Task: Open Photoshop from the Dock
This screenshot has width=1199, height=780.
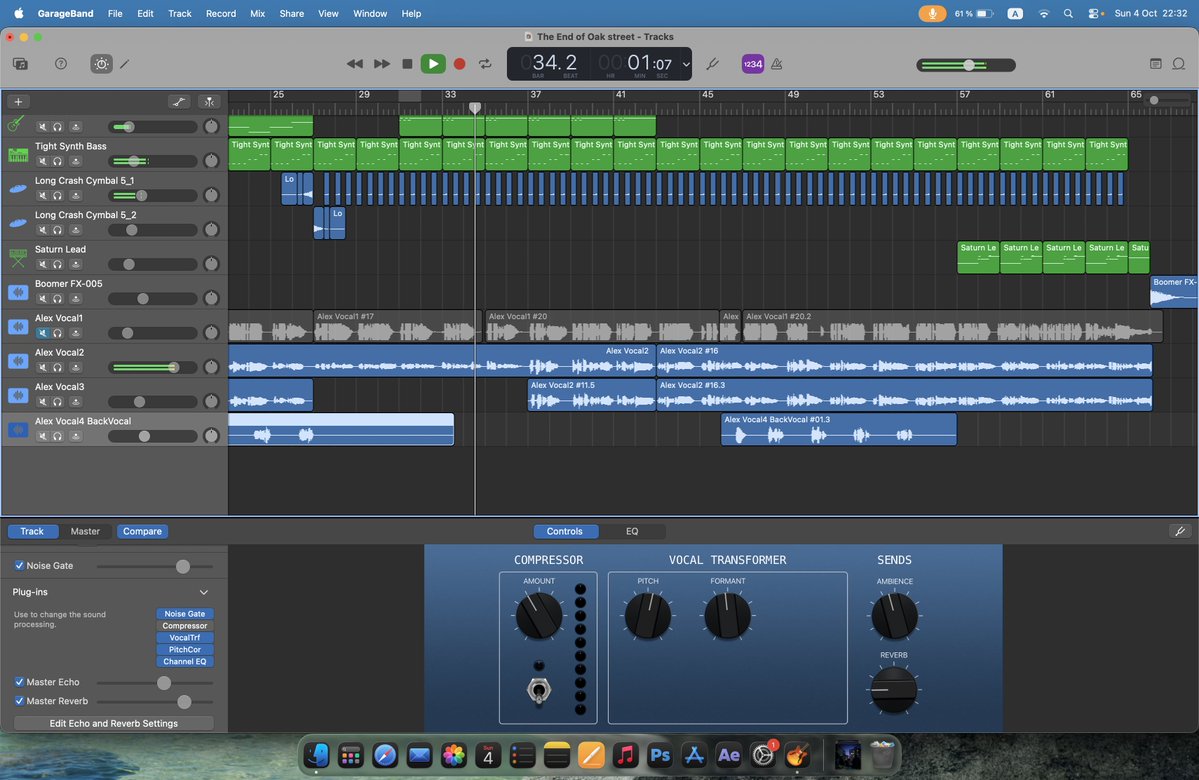Action: [x=660, y=756]
